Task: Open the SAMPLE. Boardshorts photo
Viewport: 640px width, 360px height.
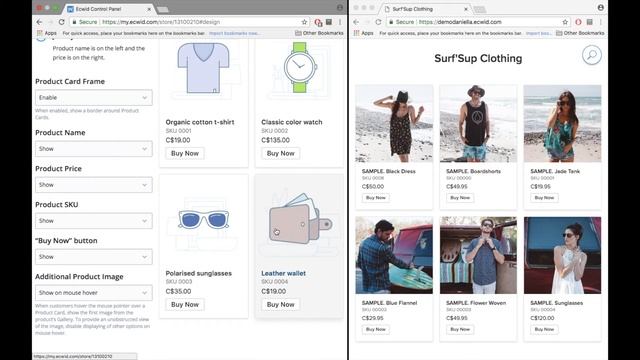Action: coord(478,124)
